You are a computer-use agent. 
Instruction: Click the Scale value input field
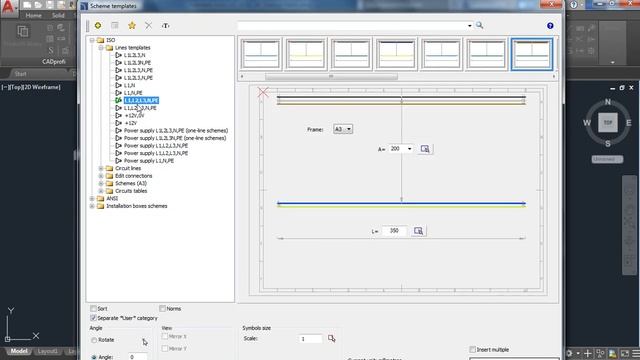(x=311, y=339)
